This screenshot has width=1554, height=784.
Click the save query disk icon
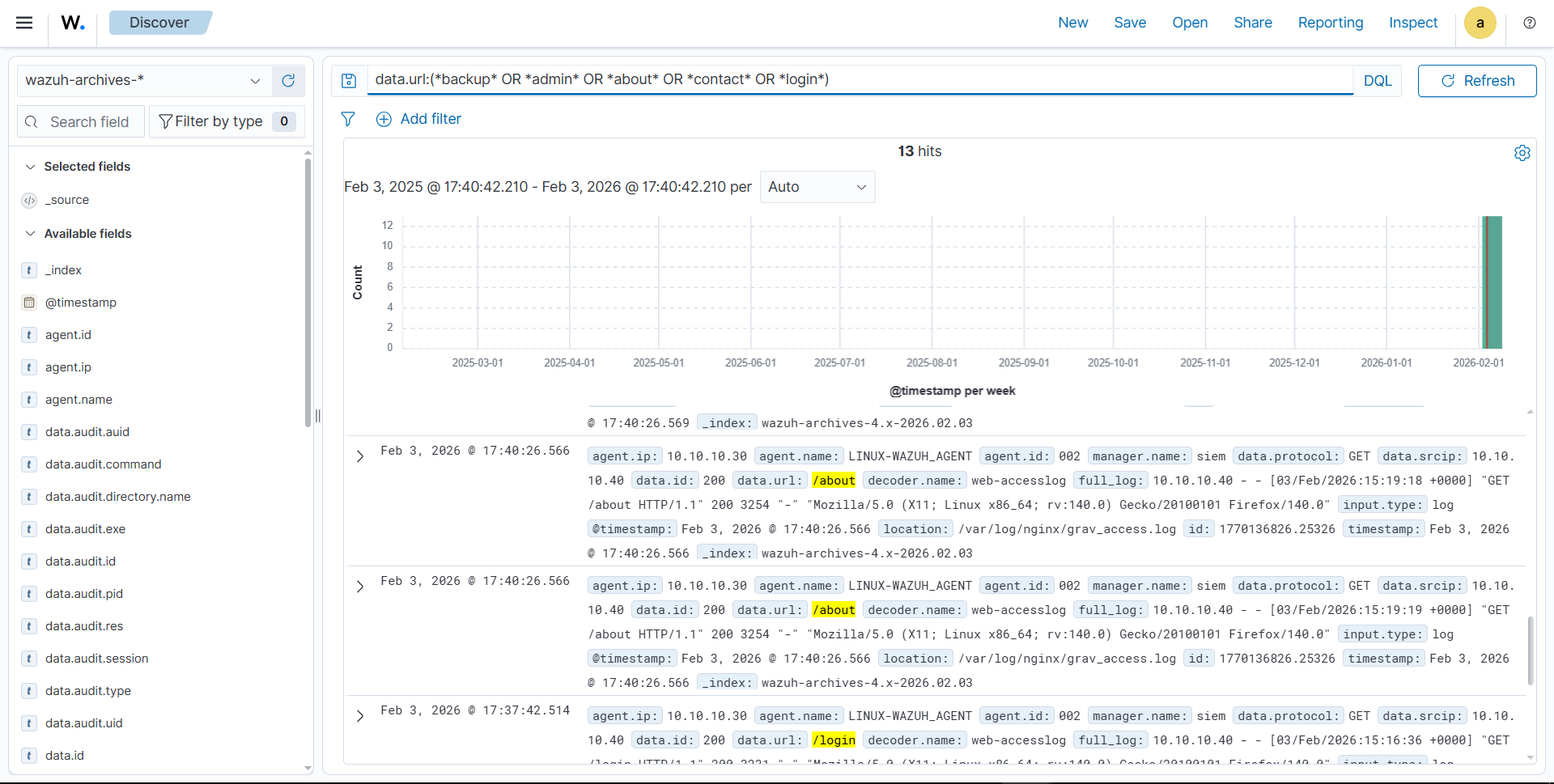[x=349, y=80]
